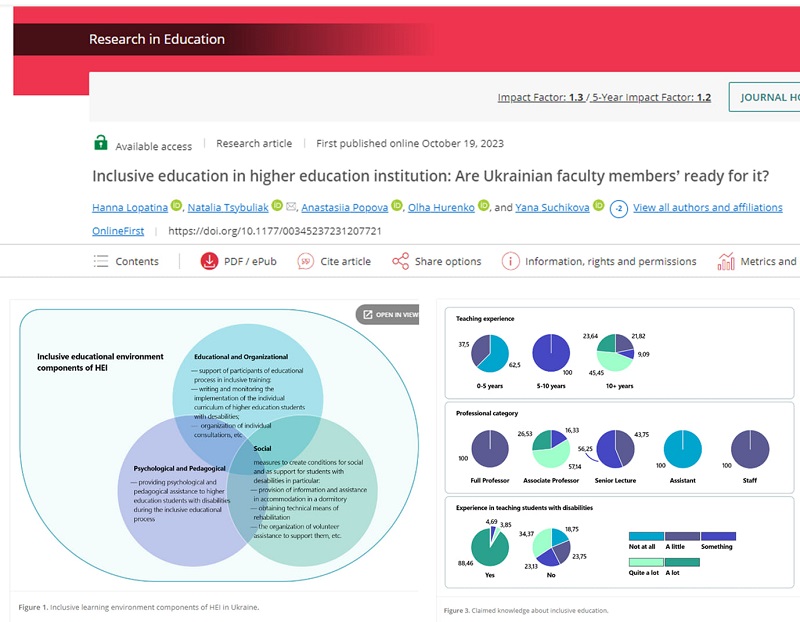Open Information, rights and permissions
This screenshot has height=622, width=800.
click(x=611, y=261)
